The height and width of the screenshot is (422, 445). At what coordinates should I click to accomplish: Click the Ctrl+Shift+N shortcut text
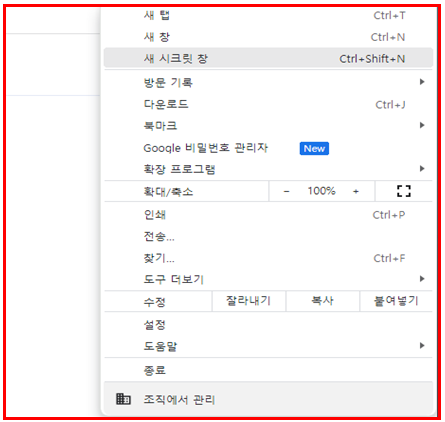(372, 59)
